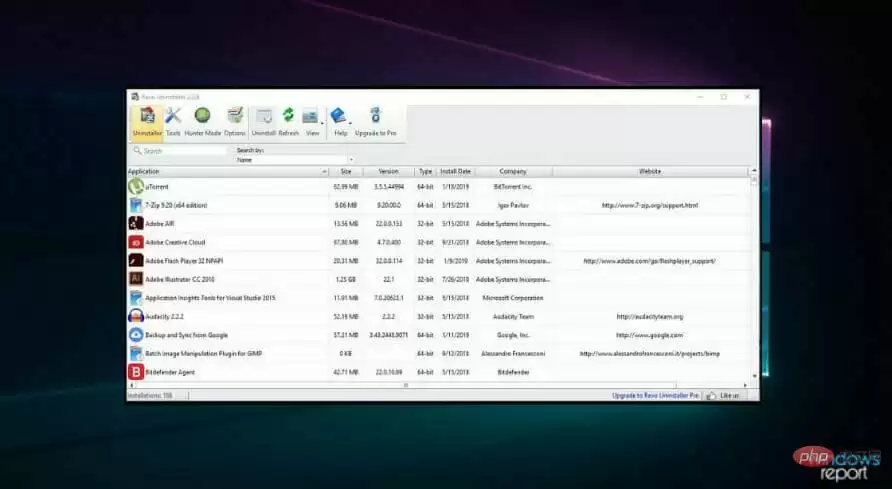Click the Like us button

[723, 395]
